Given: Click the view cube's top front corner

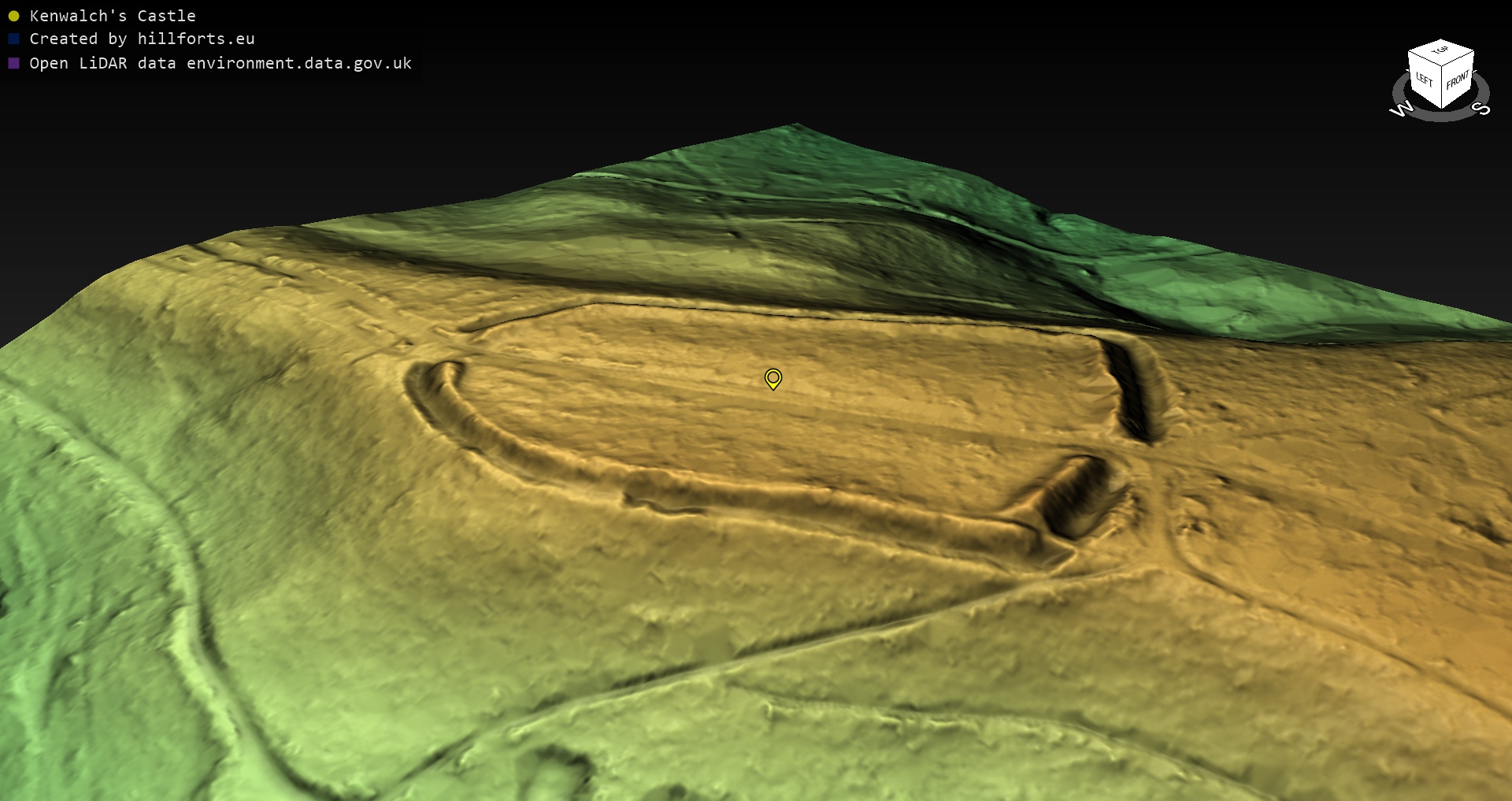Looking at the screenshot, I should tap(1442, 68).
